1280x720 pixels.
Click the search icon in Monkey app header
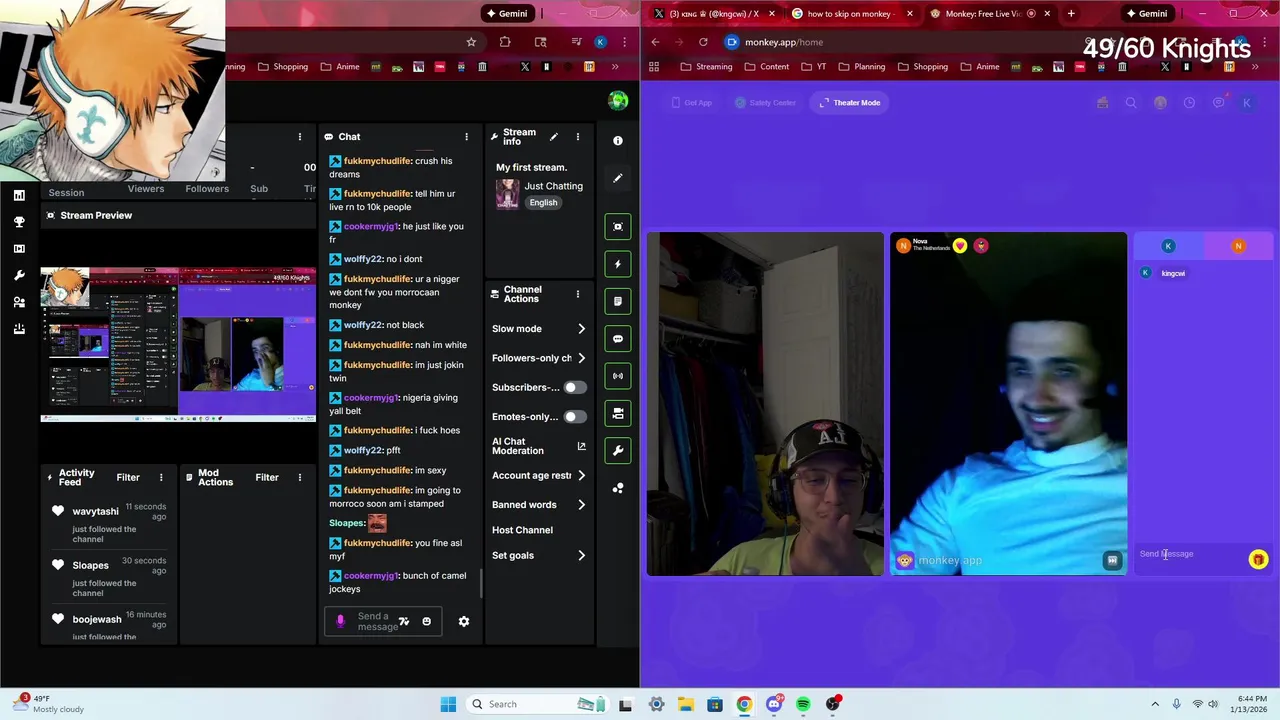coord(1131,102)
